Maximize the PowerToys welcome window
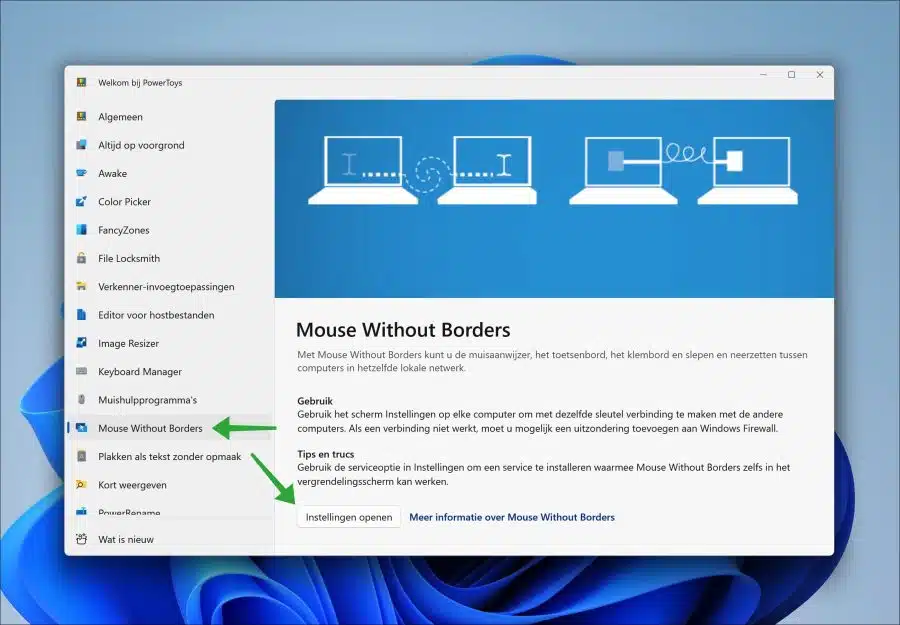Viewport: 900px width, 625px height. point(792,75)
